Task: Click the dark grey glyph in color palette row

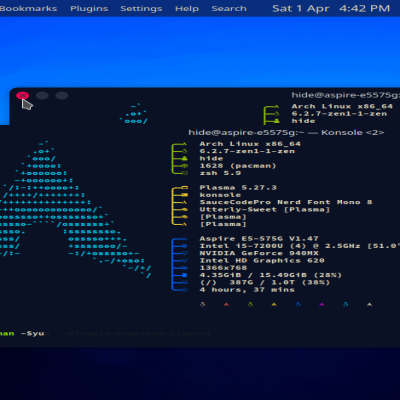Action: click(x=202, y=304)
